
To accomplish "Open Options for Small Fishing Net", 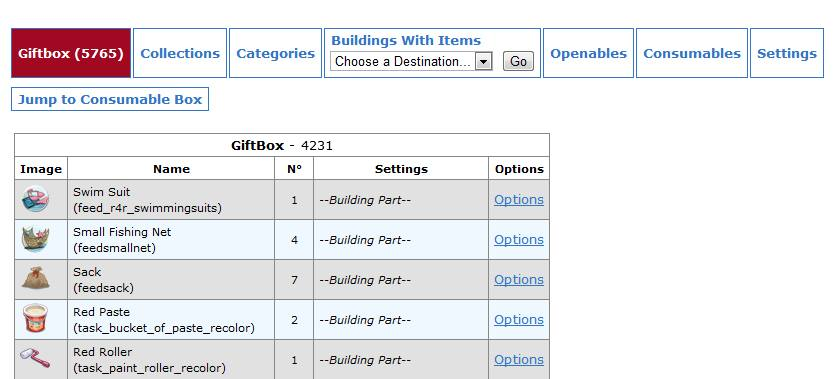I will click(519, 240).
